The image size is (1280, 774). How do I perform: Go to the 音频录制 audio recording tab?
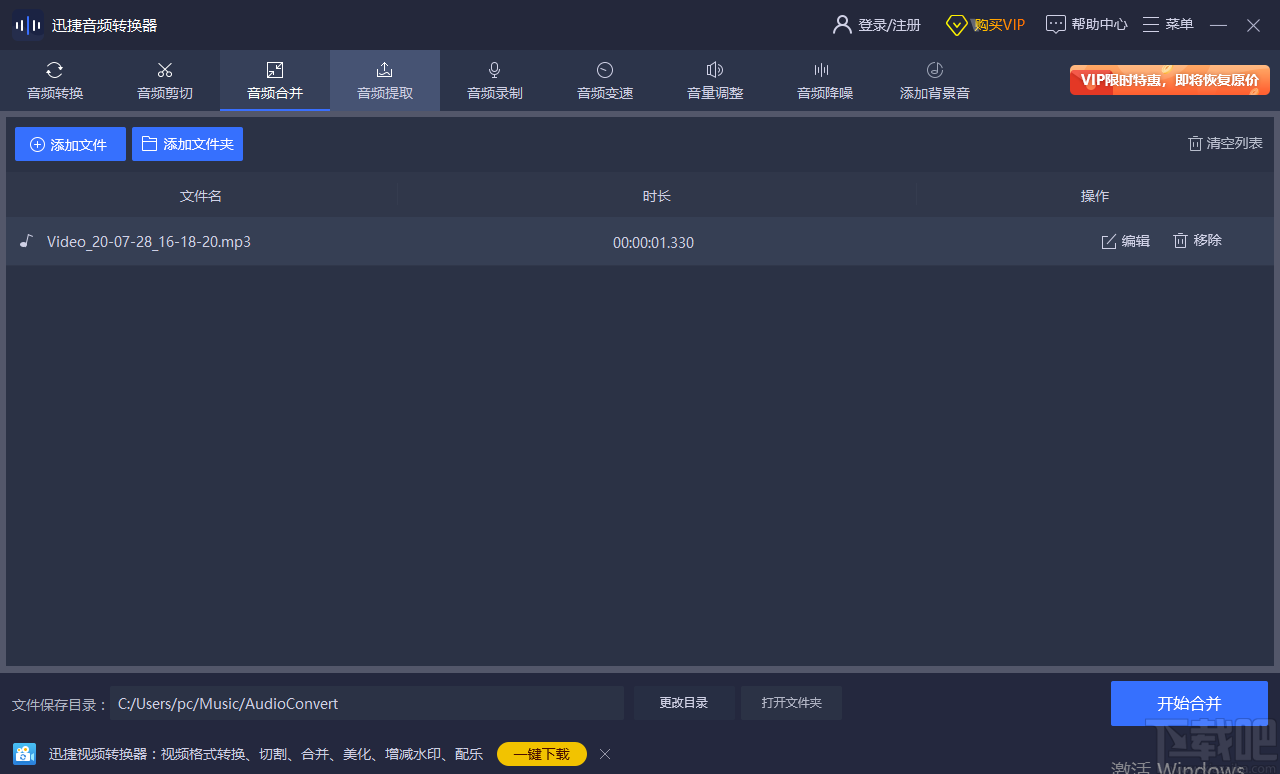pyautogui.click(x=495, y=81)
